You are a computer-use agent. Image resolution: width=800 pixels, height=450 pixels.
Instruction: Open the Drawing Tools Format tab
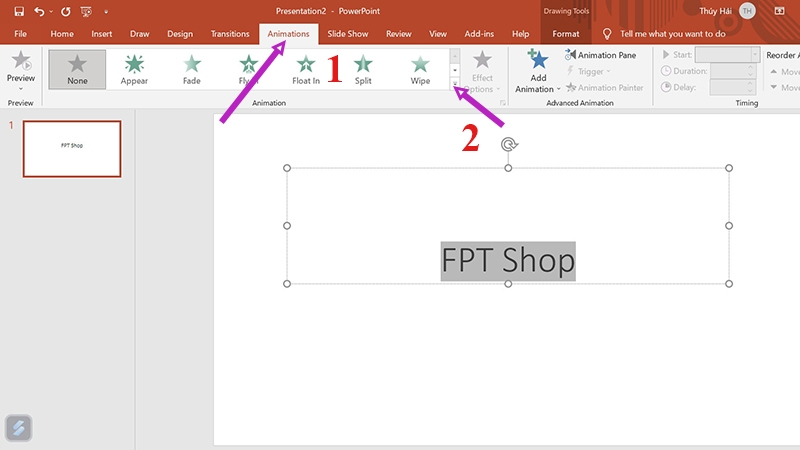point(566,34)
